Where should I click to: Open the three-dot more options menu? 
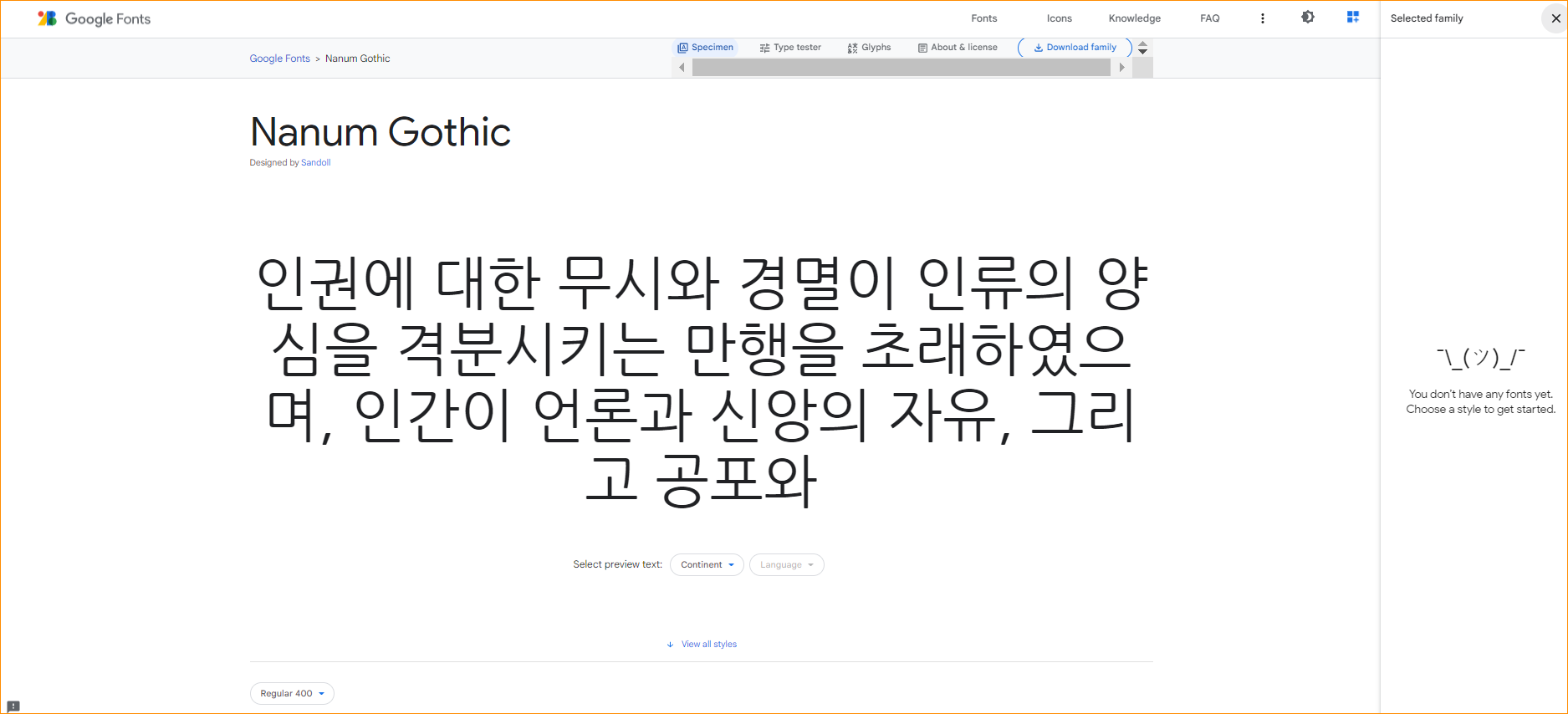(1262, 18)
